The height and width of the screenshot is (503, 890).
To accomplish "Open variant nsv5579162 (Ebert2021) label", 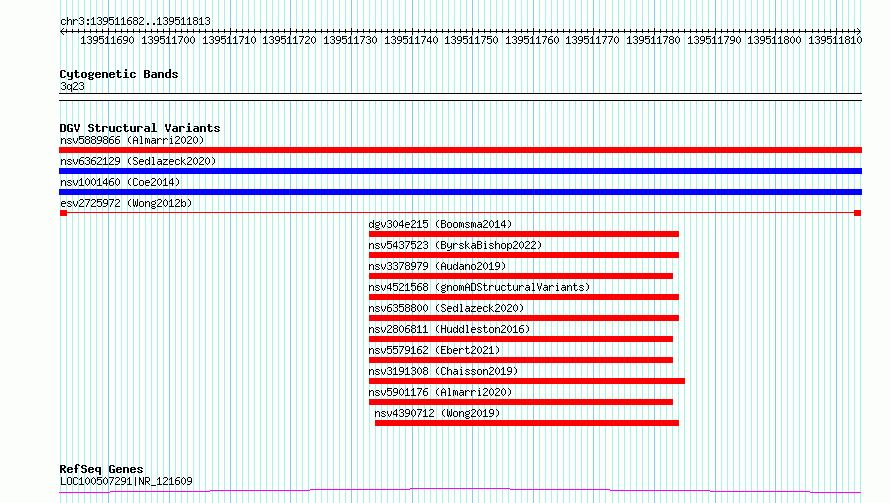I will (x=434, y=350).
